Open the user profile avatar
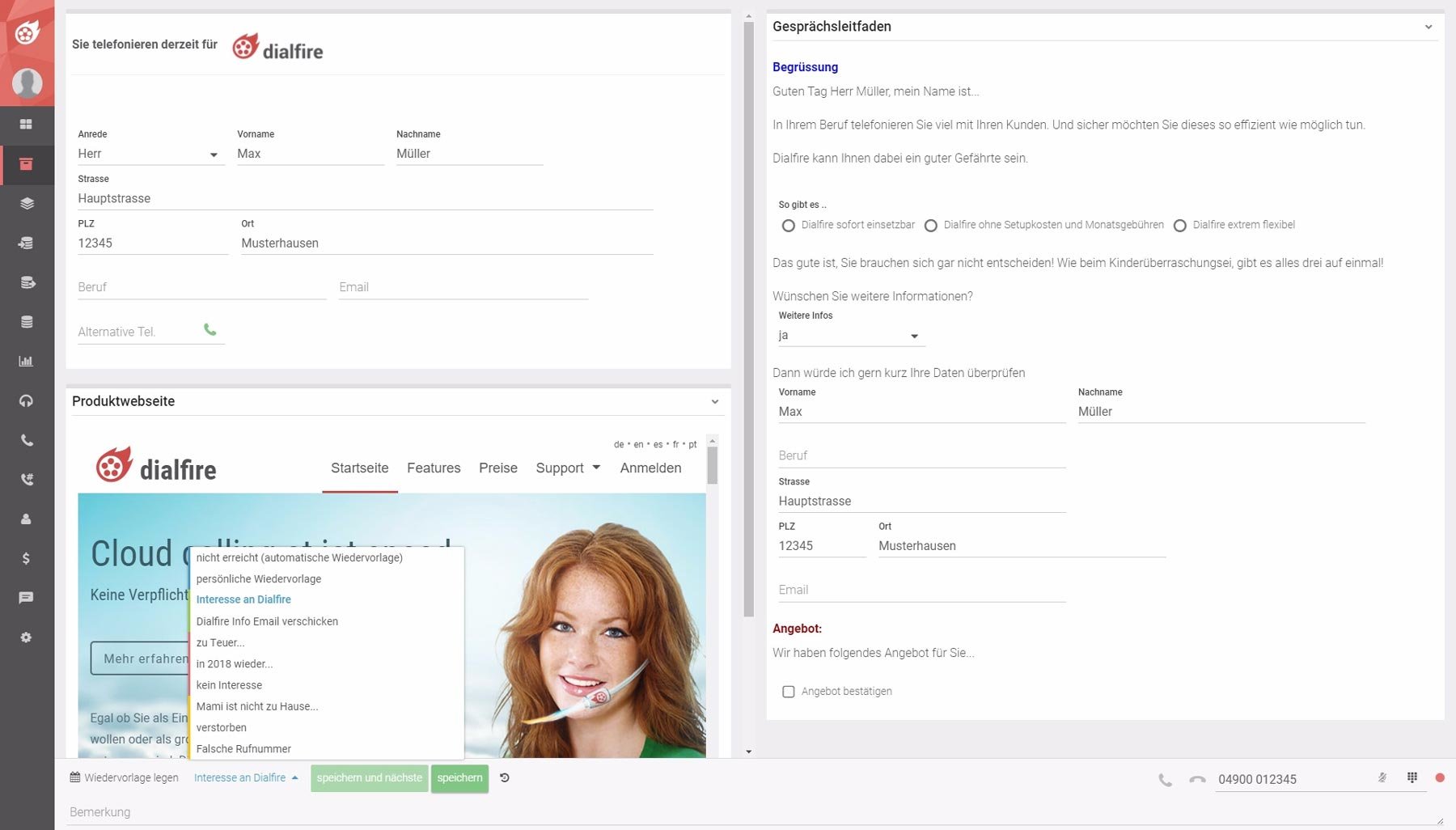Image resolution: width=1456 pixels, height=830 pixels. coord(27,83)
